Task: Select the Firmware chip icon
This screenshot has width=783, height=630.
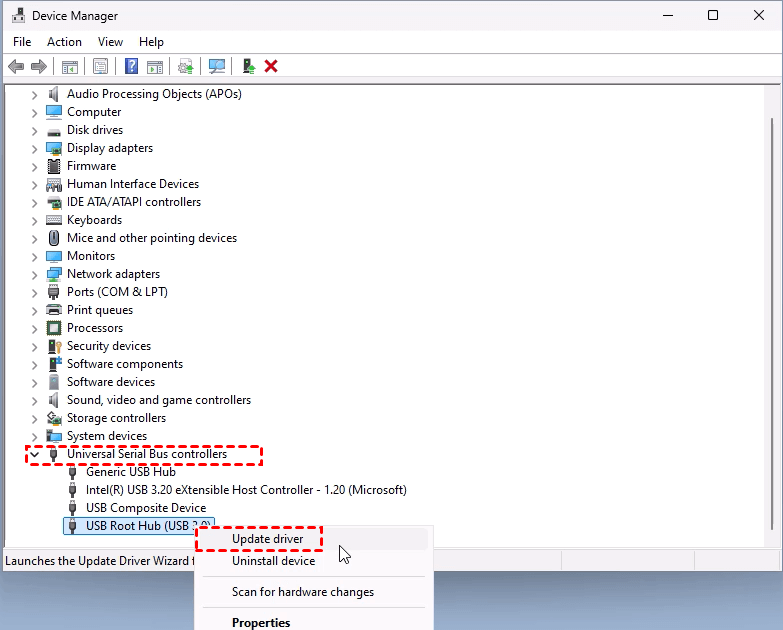Action: (x=53, y=166)
